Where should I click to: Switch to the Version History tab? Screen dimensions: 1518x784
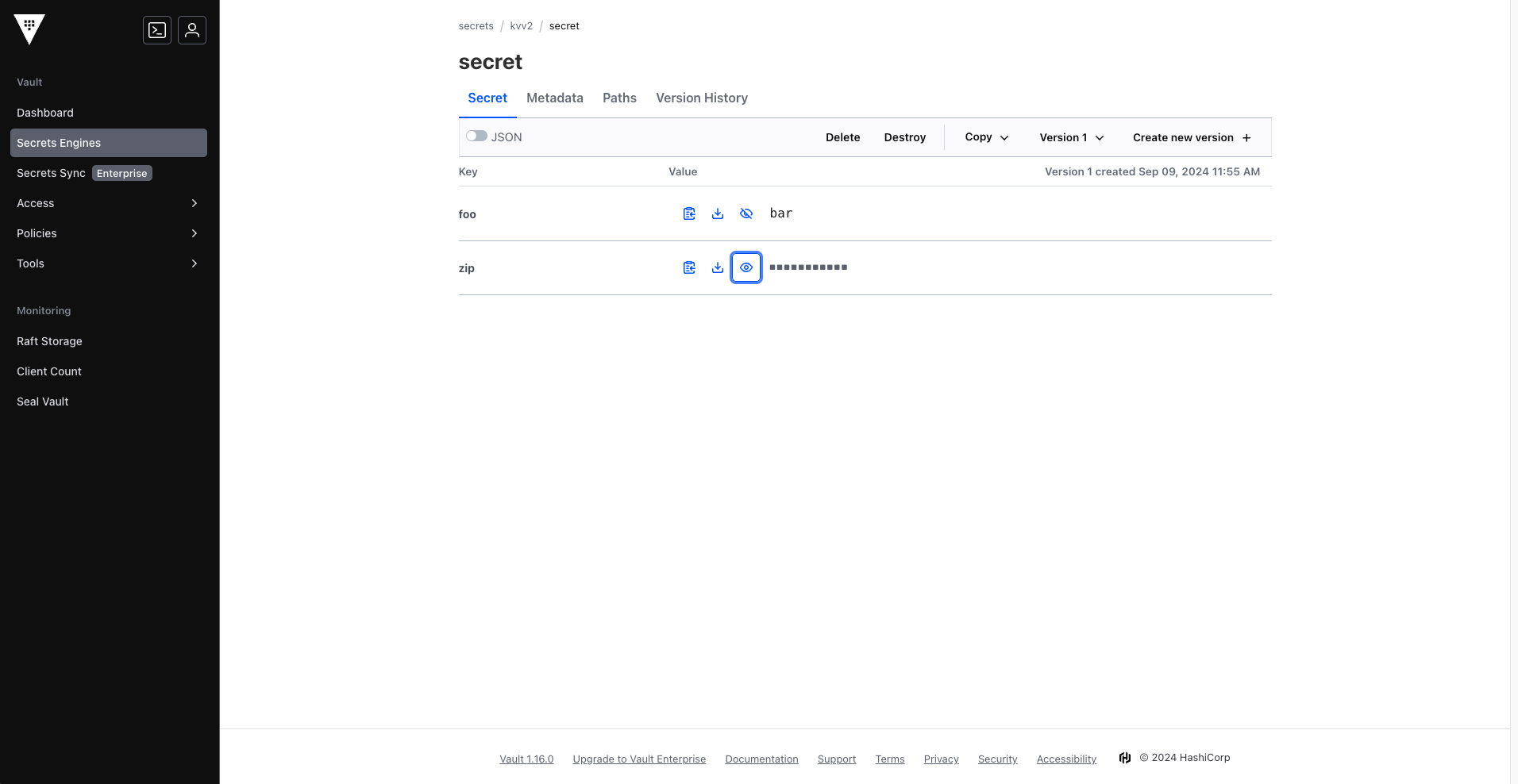702,98
